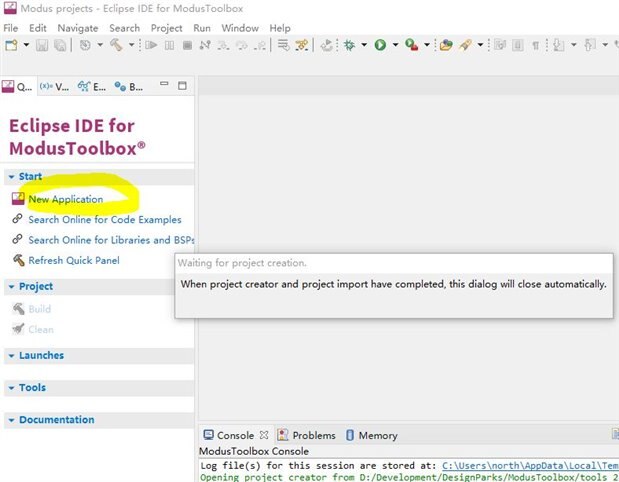Viewport: 619px width, 482px height.
Task: Click the Refresh Quick Panel link
Action: point(74,261)
